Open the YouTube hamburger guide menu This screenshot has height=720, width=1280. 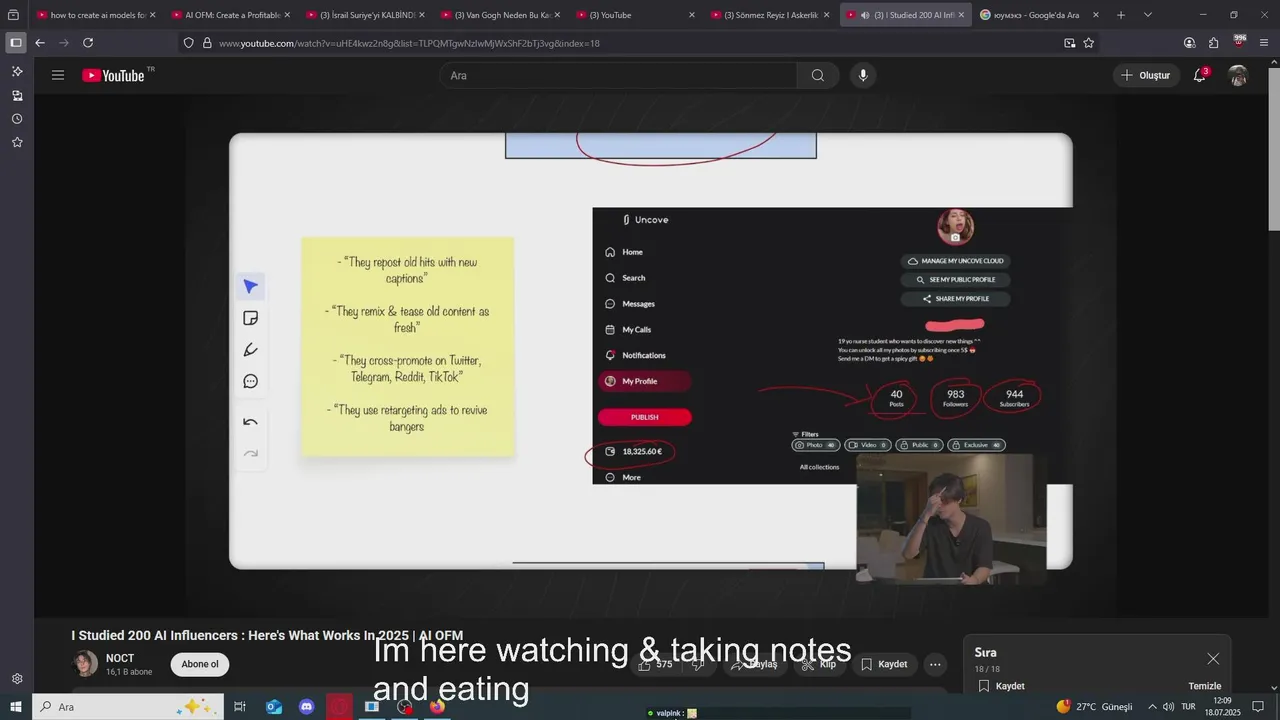tap(58, 75)
